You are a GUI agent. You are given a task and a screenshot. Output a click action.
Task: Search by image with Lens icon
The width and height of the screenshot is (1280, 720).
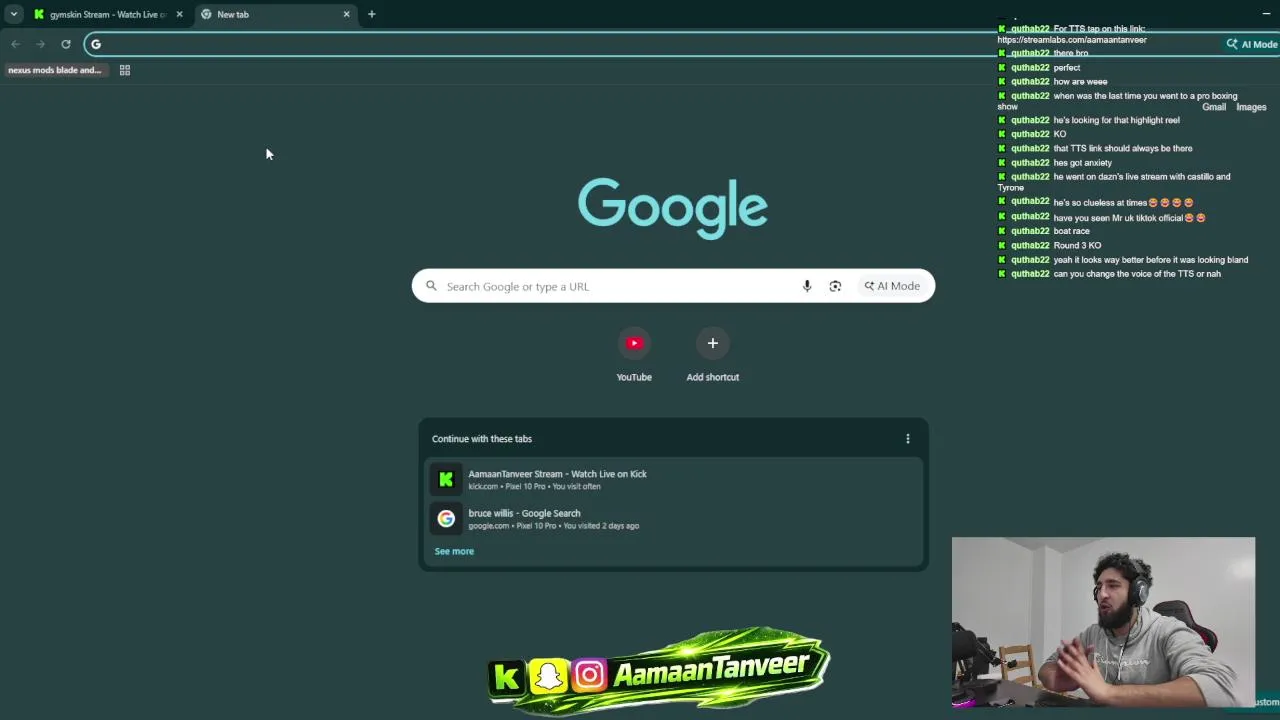[835, 286]
